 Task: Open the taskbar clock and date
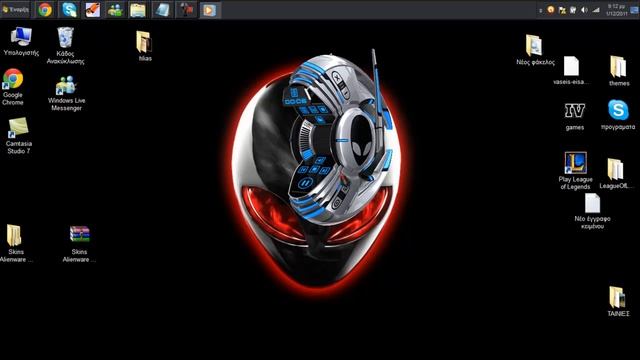[616, 10]
